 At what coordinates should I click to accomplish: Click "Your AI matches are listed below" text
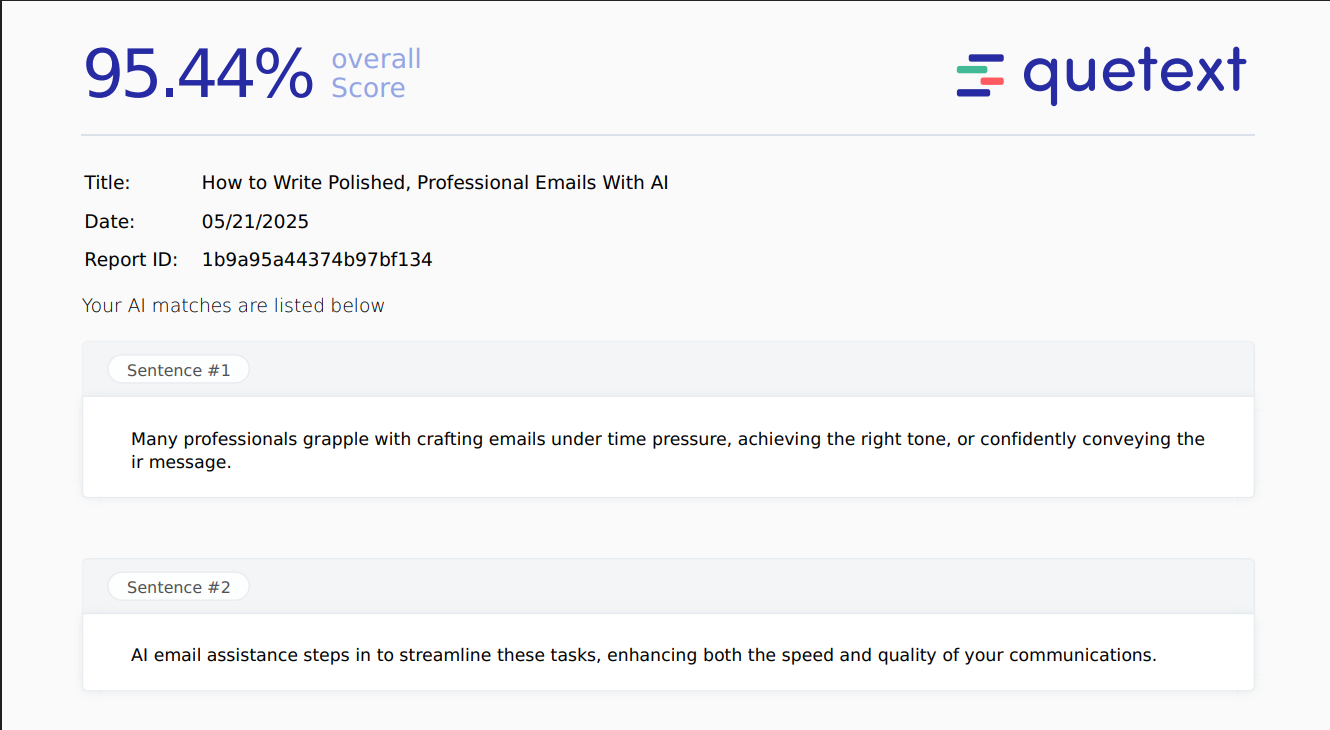pyautogui.click(x=233, y=306)
